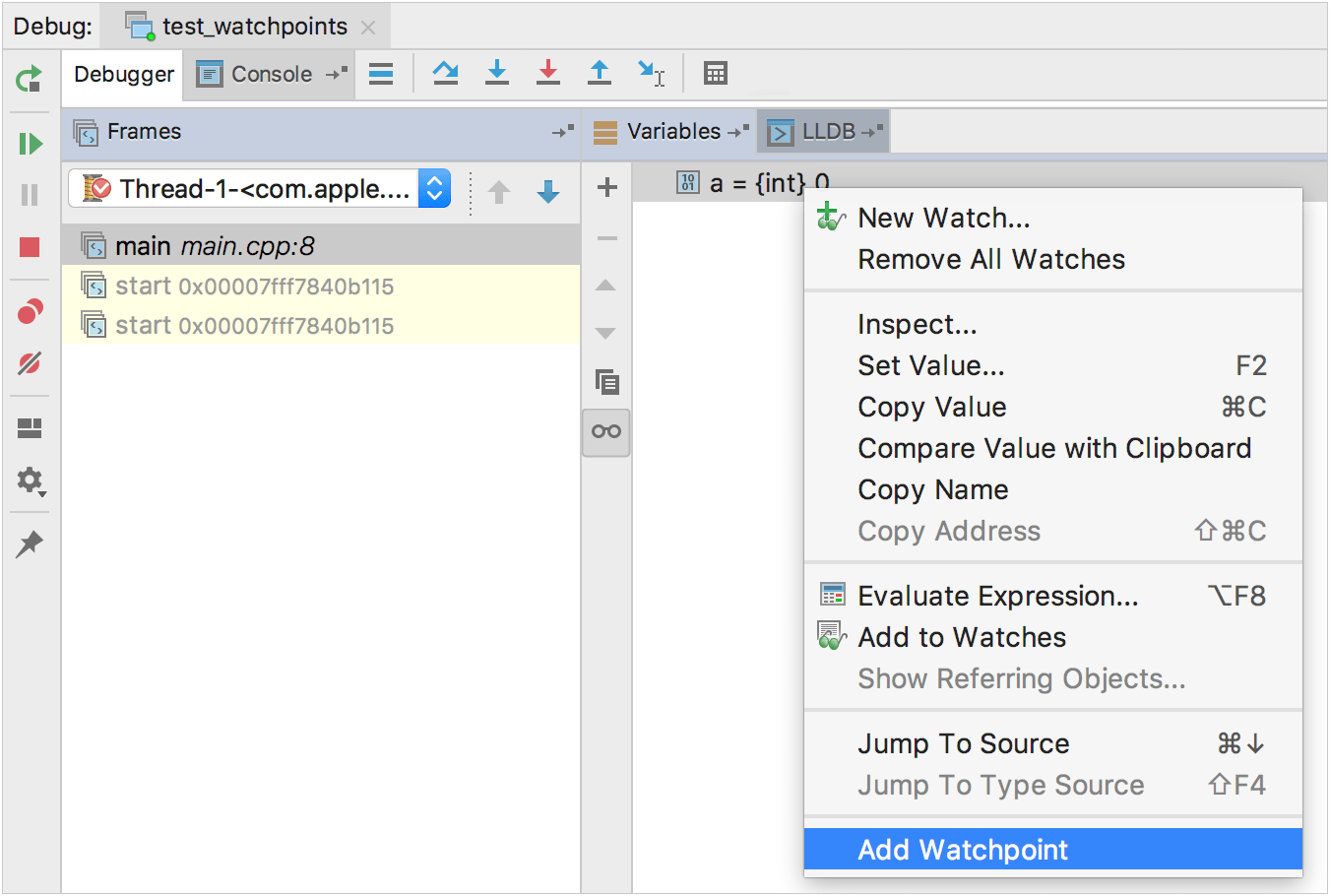
Task: Click the pin icon next to LLDB
Action: 873,131
